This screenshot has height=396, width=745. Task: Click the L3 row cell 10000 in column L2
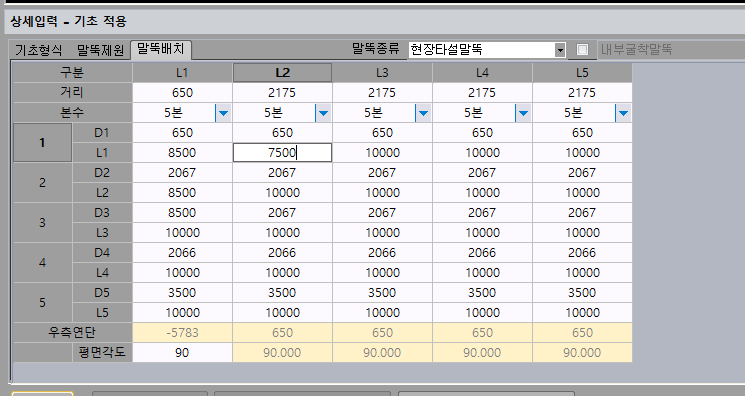tap(282, 232)
